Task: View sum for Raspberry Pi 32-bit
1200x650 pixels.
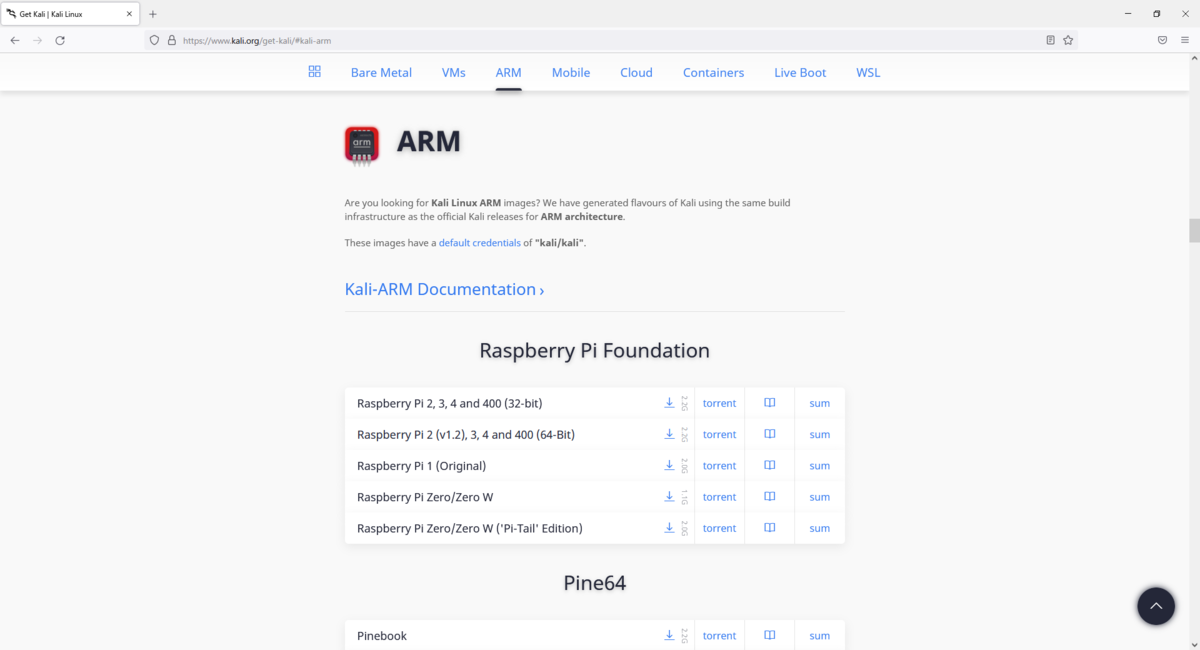Action: 820,403
